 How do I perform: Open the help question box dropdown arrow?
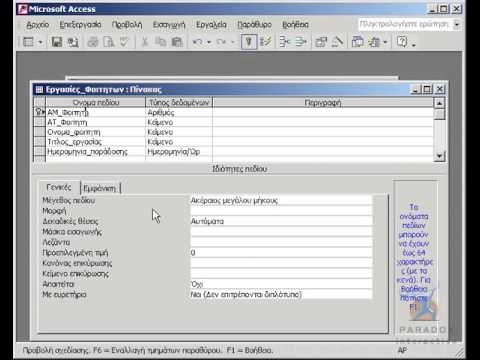457,24
